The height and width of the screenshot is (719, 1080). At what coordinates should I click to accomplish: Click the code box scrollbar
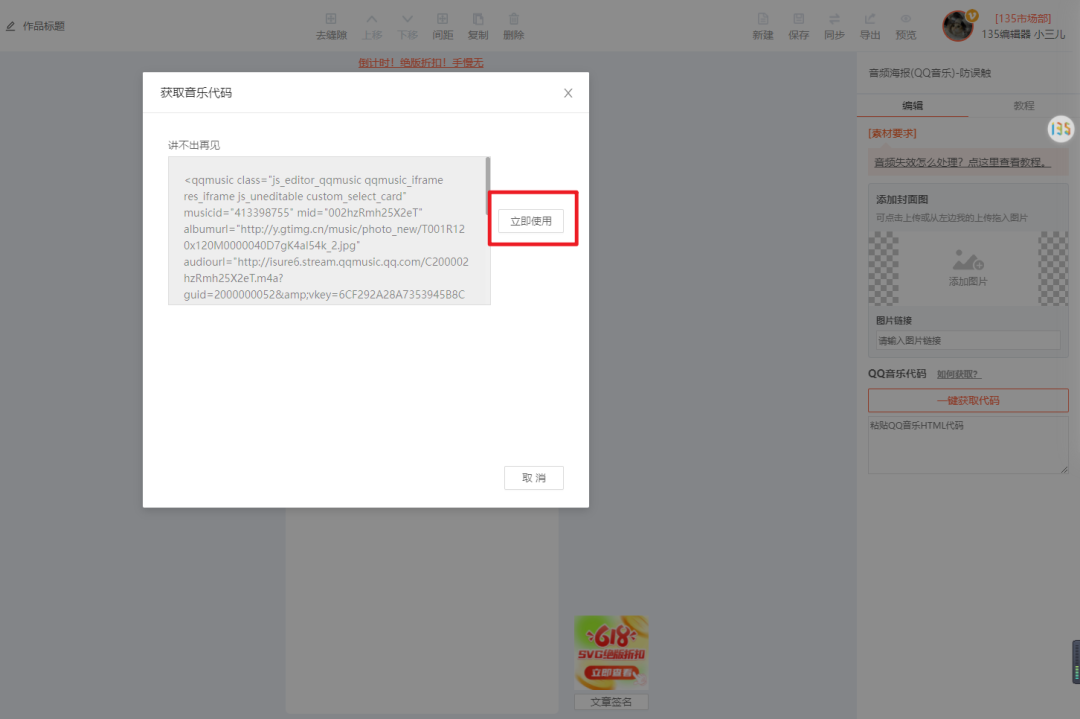pos(488,185)
